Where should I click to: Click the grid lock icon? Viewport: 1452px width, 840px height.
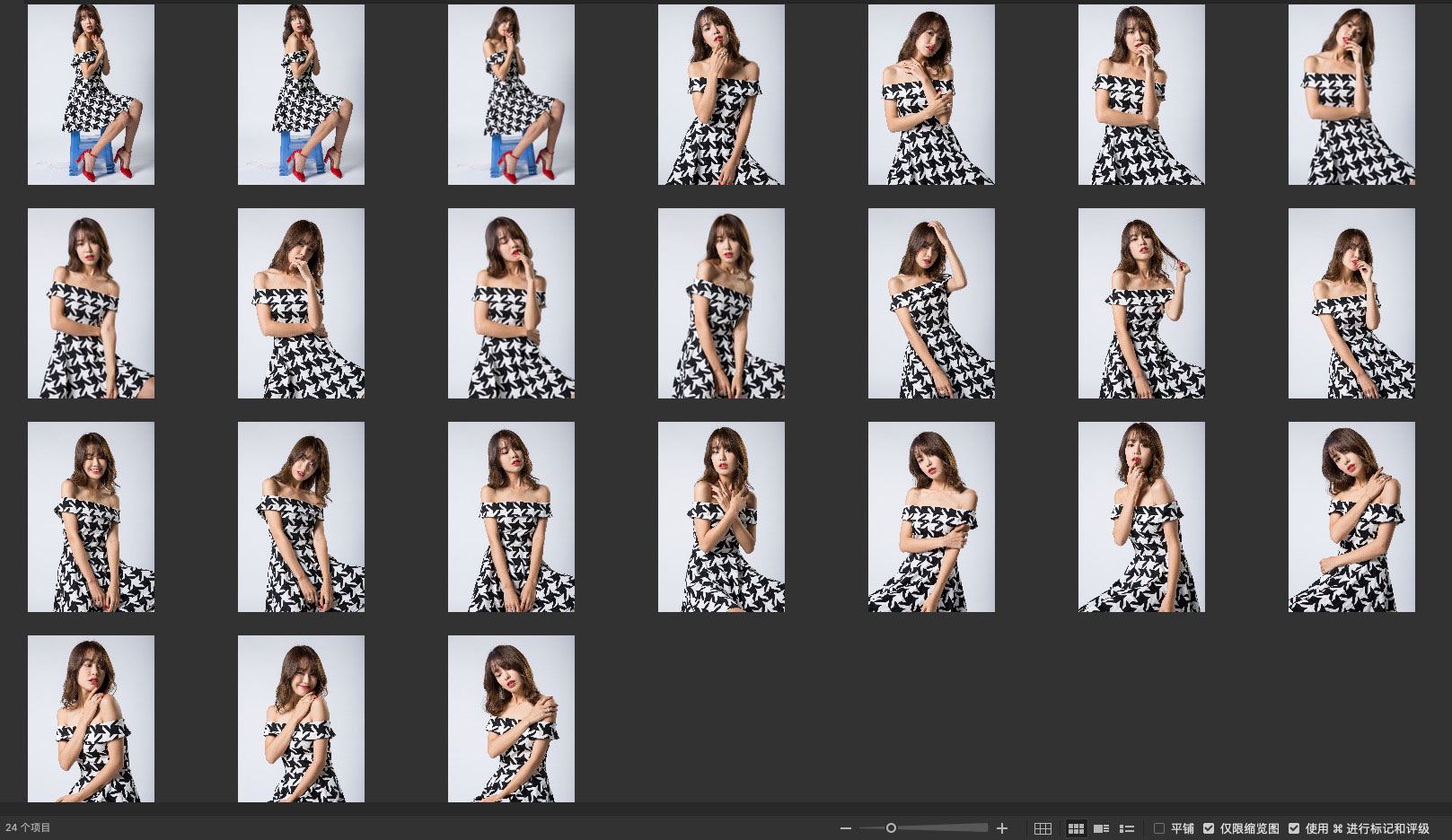[1043, 828]
